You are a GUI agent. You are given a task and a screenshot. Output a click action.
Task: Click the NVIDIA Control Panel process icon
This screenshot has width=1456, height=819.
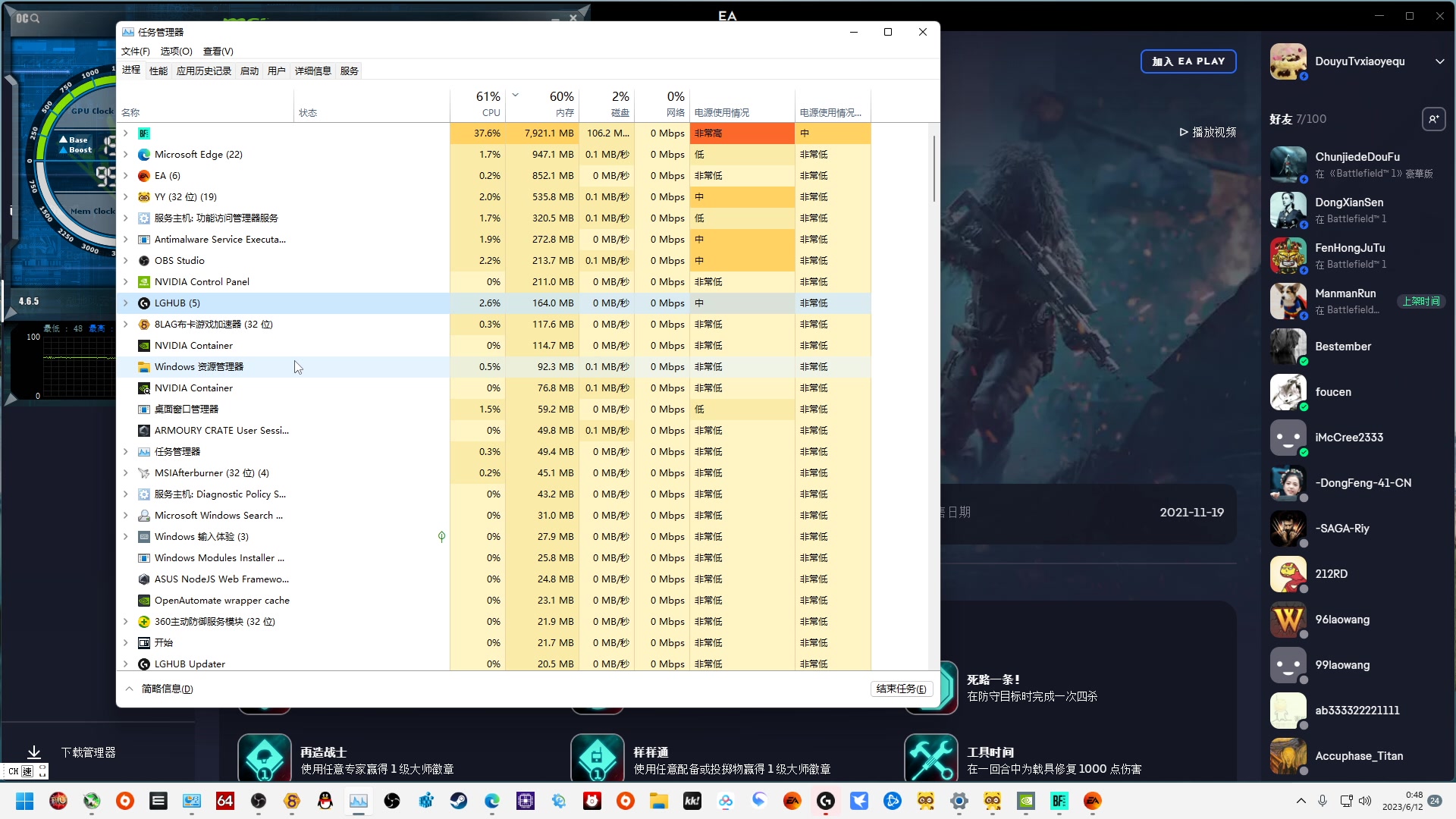144,282
